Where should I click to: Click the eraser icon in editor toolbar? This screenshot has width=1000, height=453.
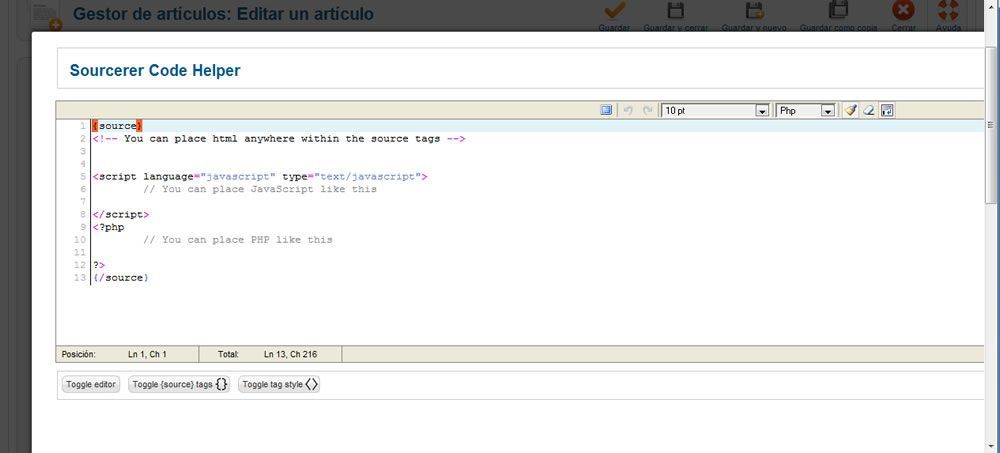[x=869, y=110]
